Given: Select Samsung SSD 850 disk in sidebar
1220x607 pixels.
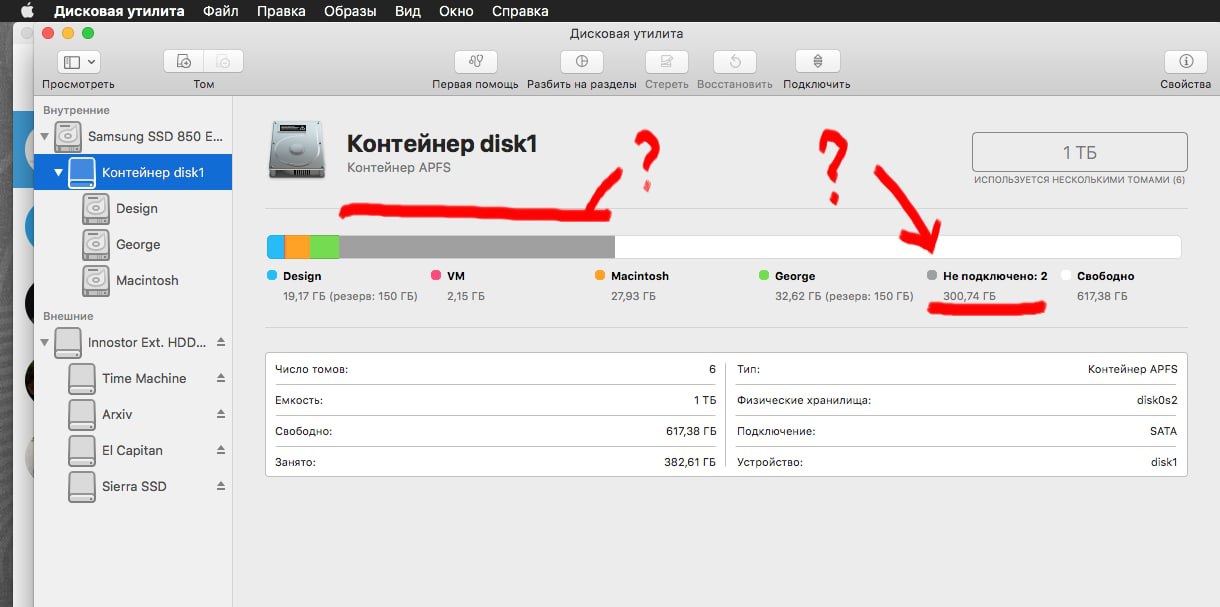Looking at the screenshot, I should (133, 135).
